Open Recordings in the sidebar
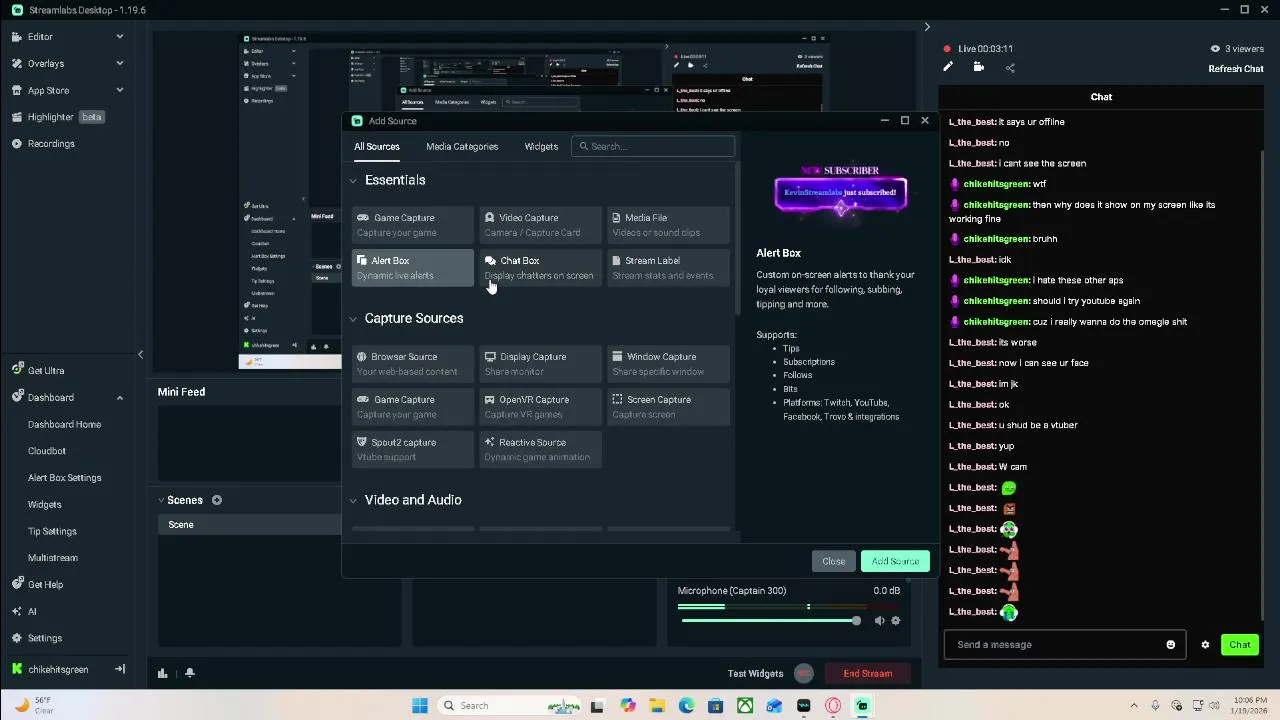This screenshot has width=1280, height=720. click(51, 144)
